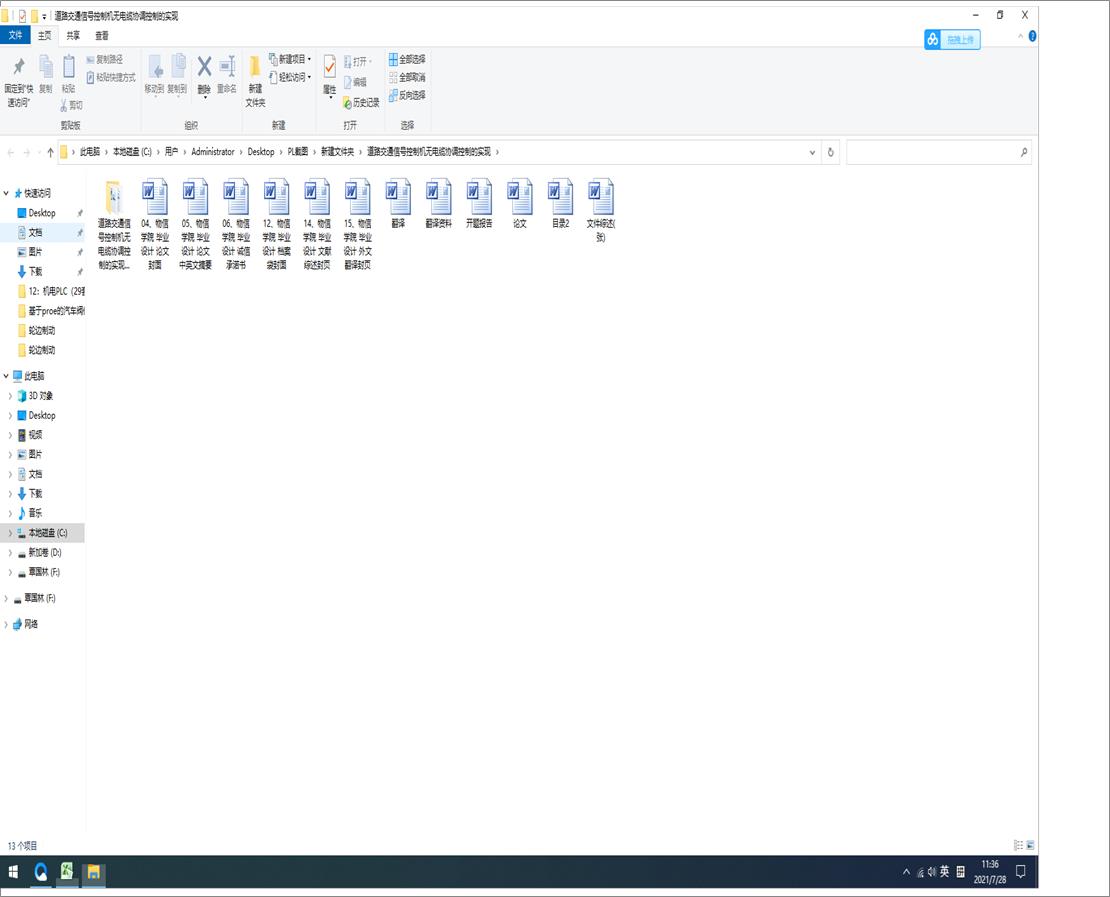Expand the 网络 tree node
Screen dimensions: 1110x897
point(6,624)
